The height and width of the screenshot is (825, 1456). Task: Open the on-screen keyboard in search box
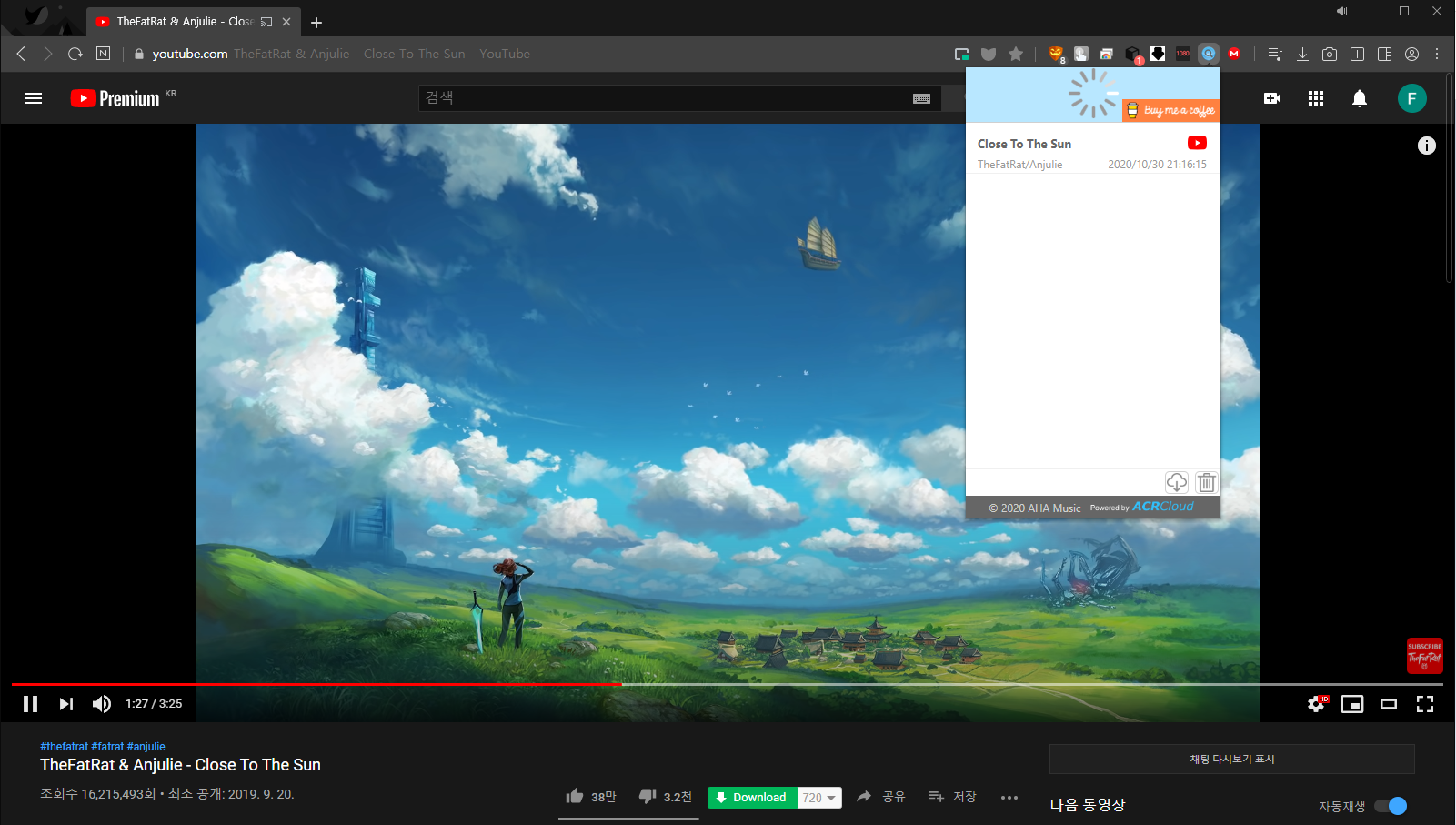[x=921, y=98]
